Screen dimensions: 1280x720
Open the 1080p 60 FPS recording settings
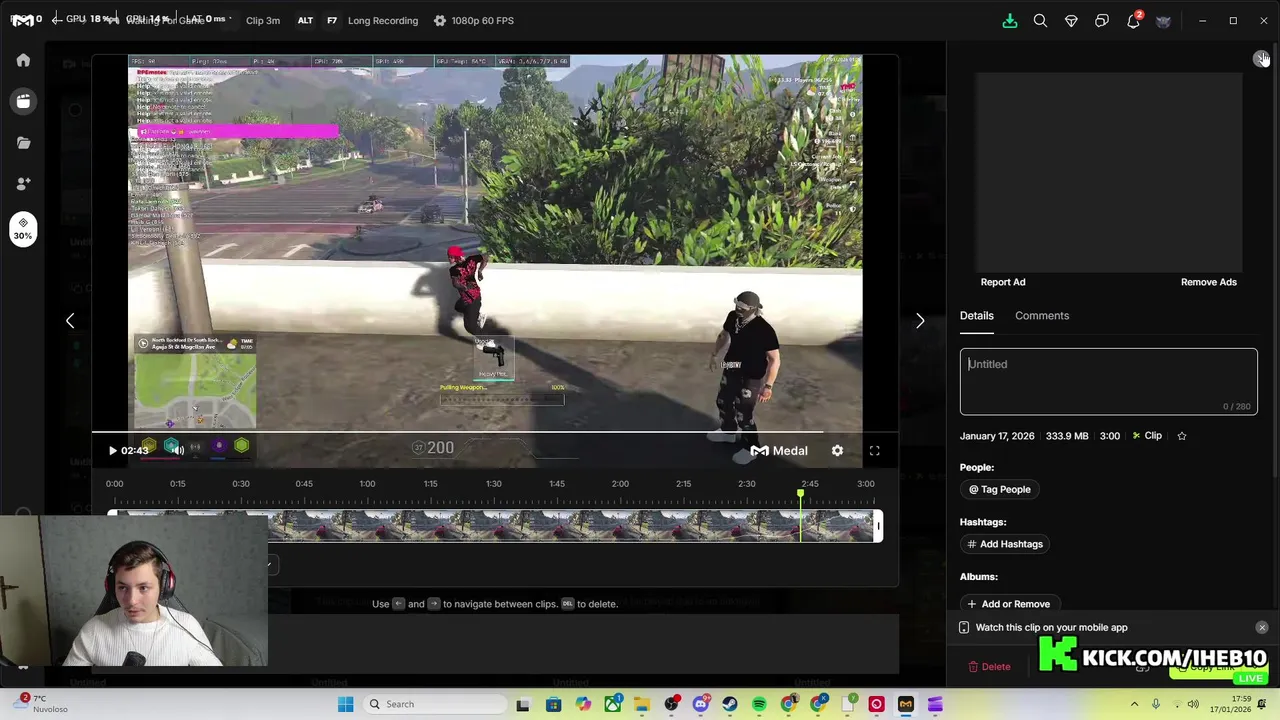tap(473, 20)
